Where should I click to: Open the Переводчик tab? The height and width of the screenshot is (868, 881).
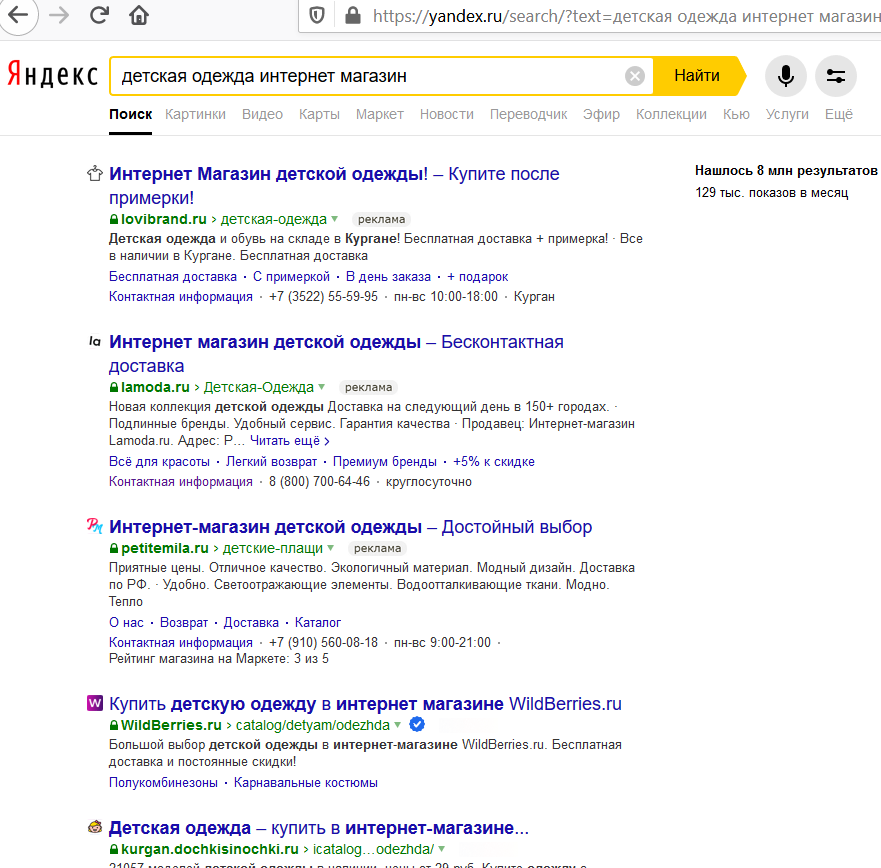528,114
